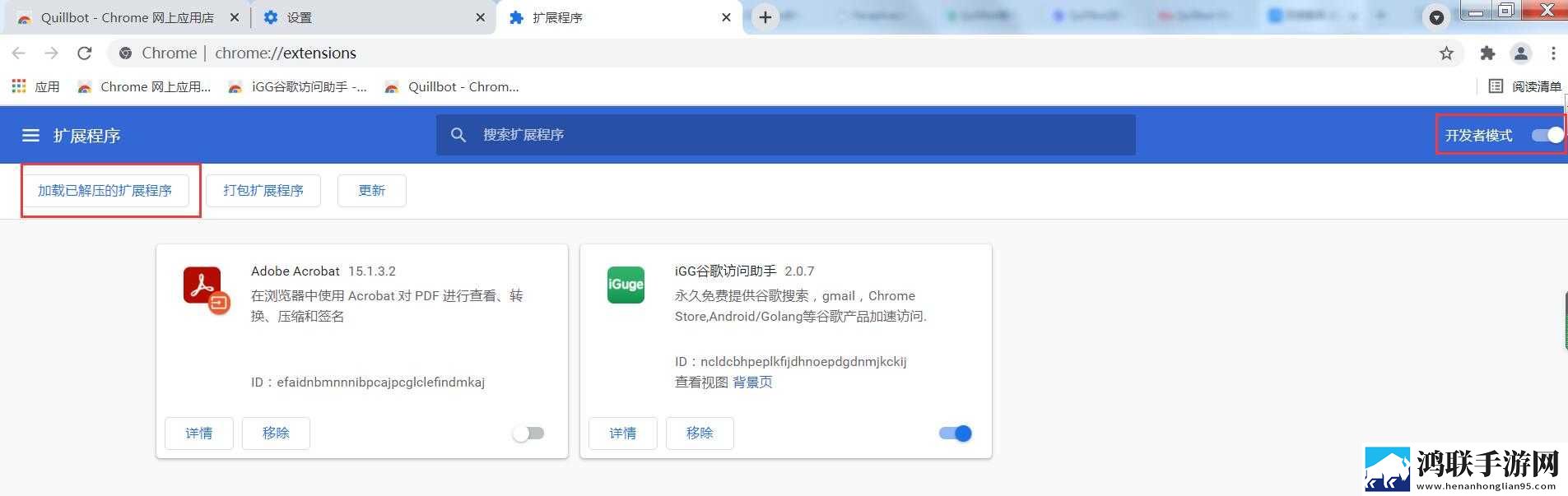Switch to Quillbot Chrome 网上应用店 tab
The height and width of the screenshot is (496, 1568).
128,17
